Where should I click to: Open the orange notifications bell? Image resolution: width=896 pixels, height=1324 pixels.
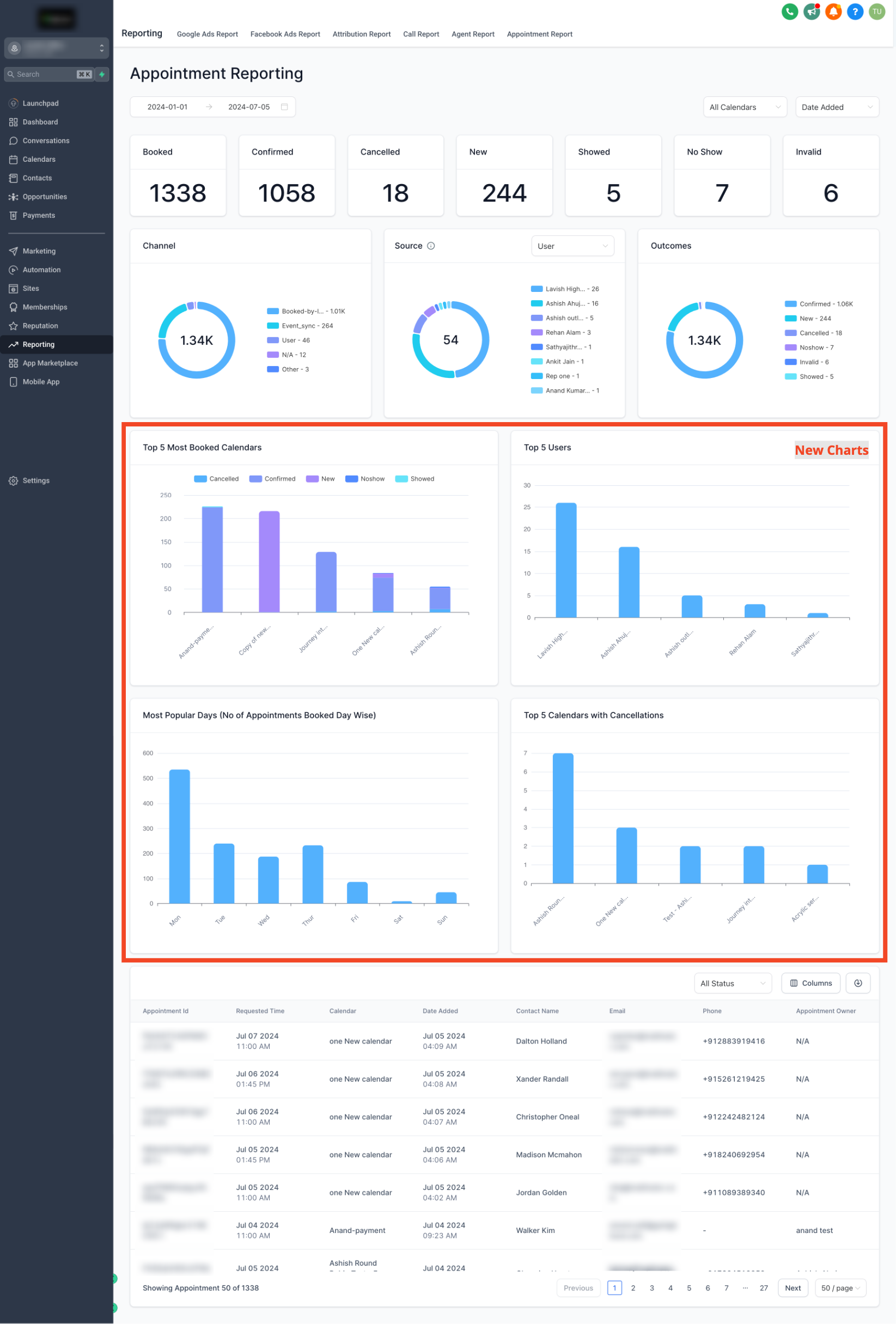pyautogui.click(x=833, y=11)
